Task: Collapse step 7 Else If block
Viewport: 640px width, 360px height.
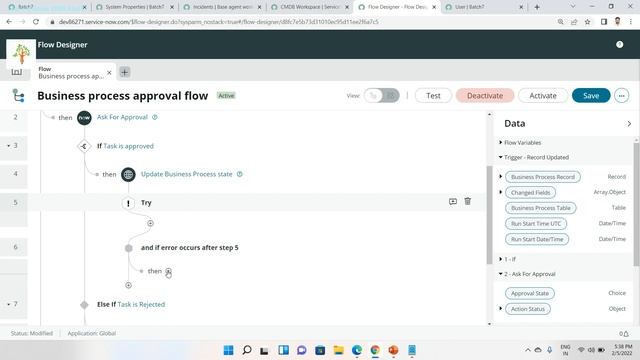Action: pyautogui.click(x=9, y=304)
